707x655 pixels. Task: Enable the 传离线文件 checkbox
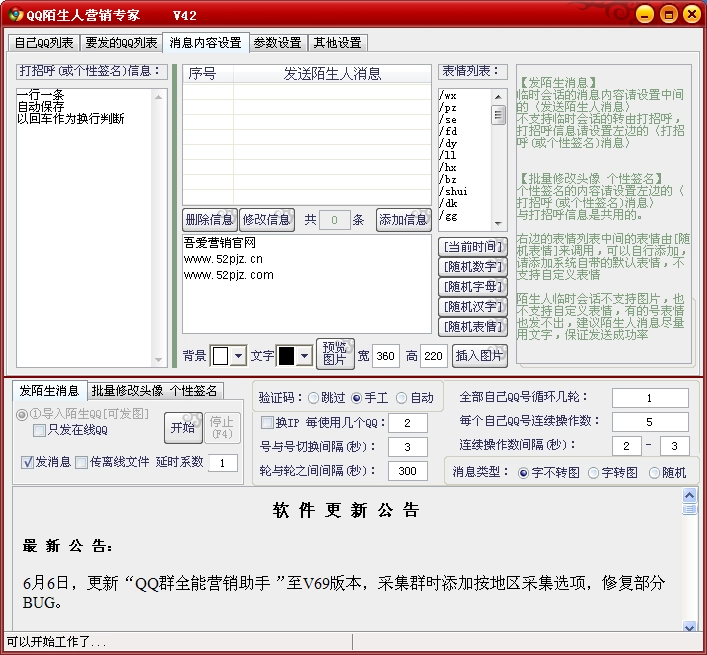(x=82, y=463)
